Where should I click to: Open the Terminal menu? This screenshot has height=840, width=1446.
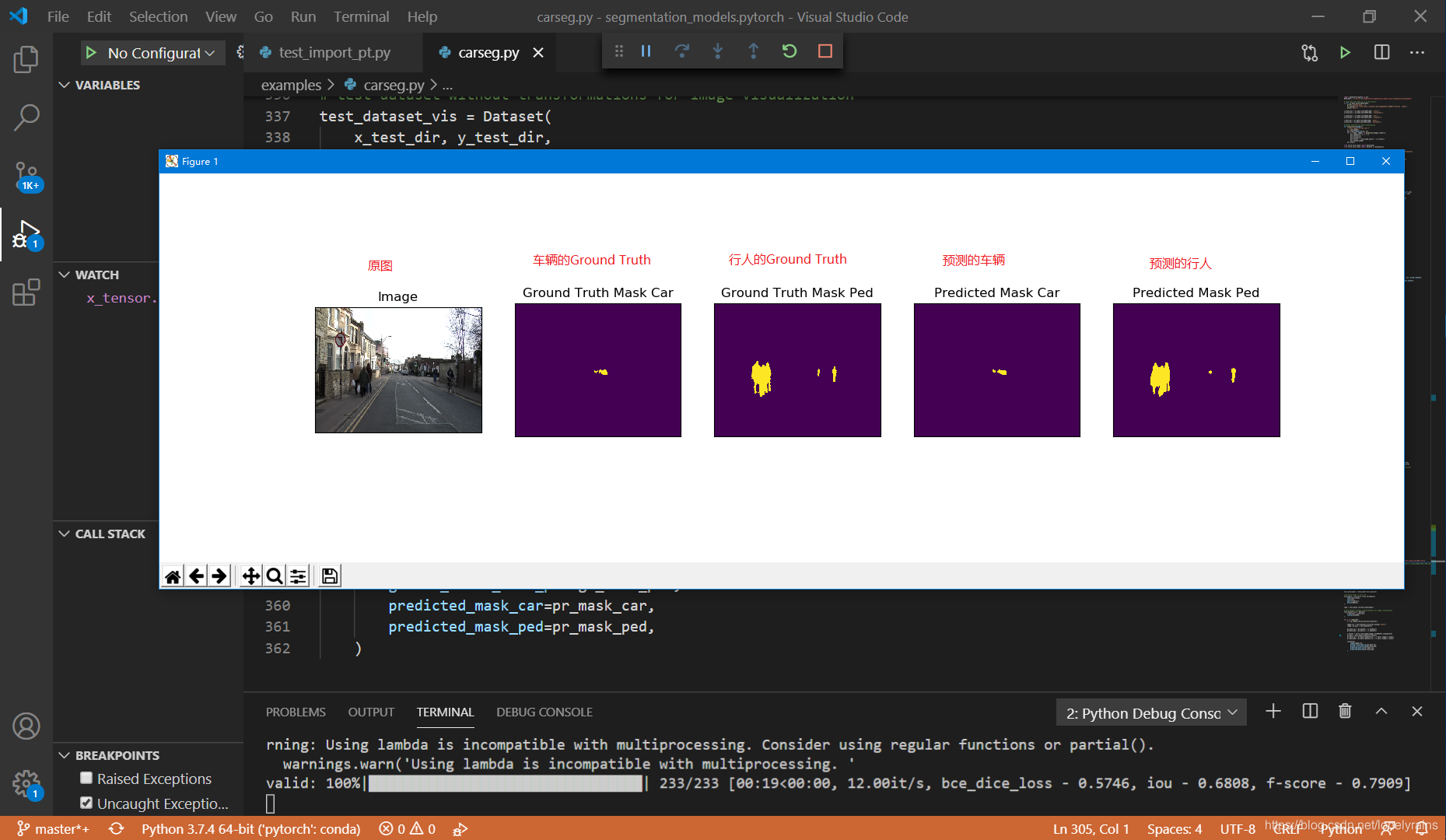(361, 16)
